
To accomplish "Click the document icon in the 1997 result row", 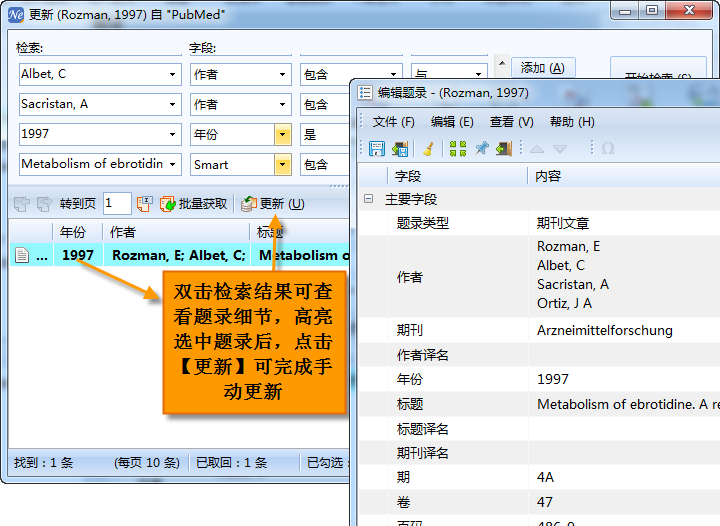I will [22, 255].
